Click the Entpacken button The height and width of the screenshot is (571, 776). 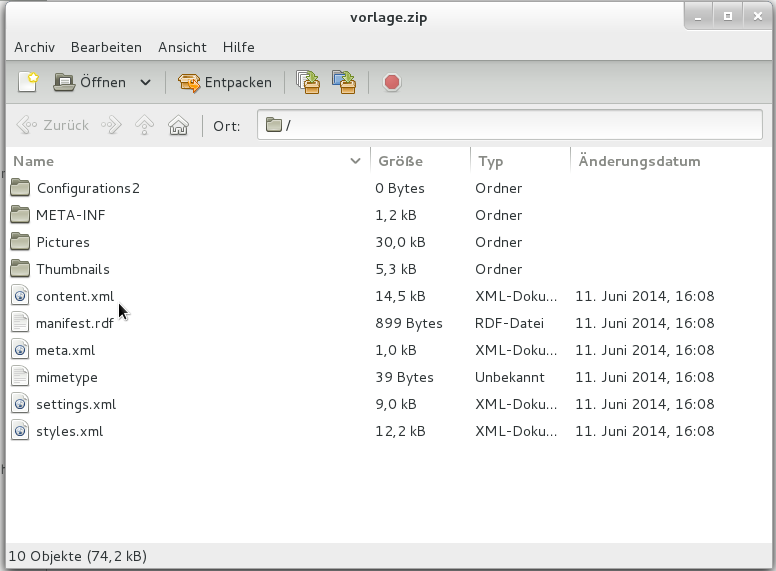225,82
